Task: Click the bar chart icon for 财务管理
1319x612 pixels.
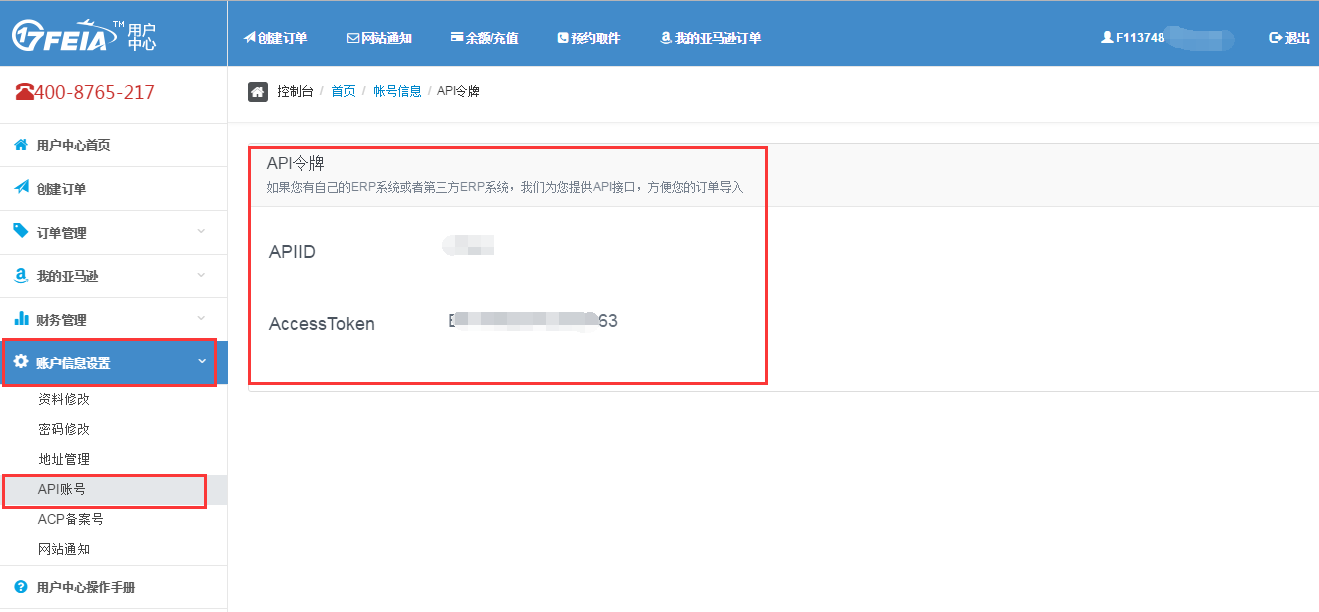Action: (21, 319)
